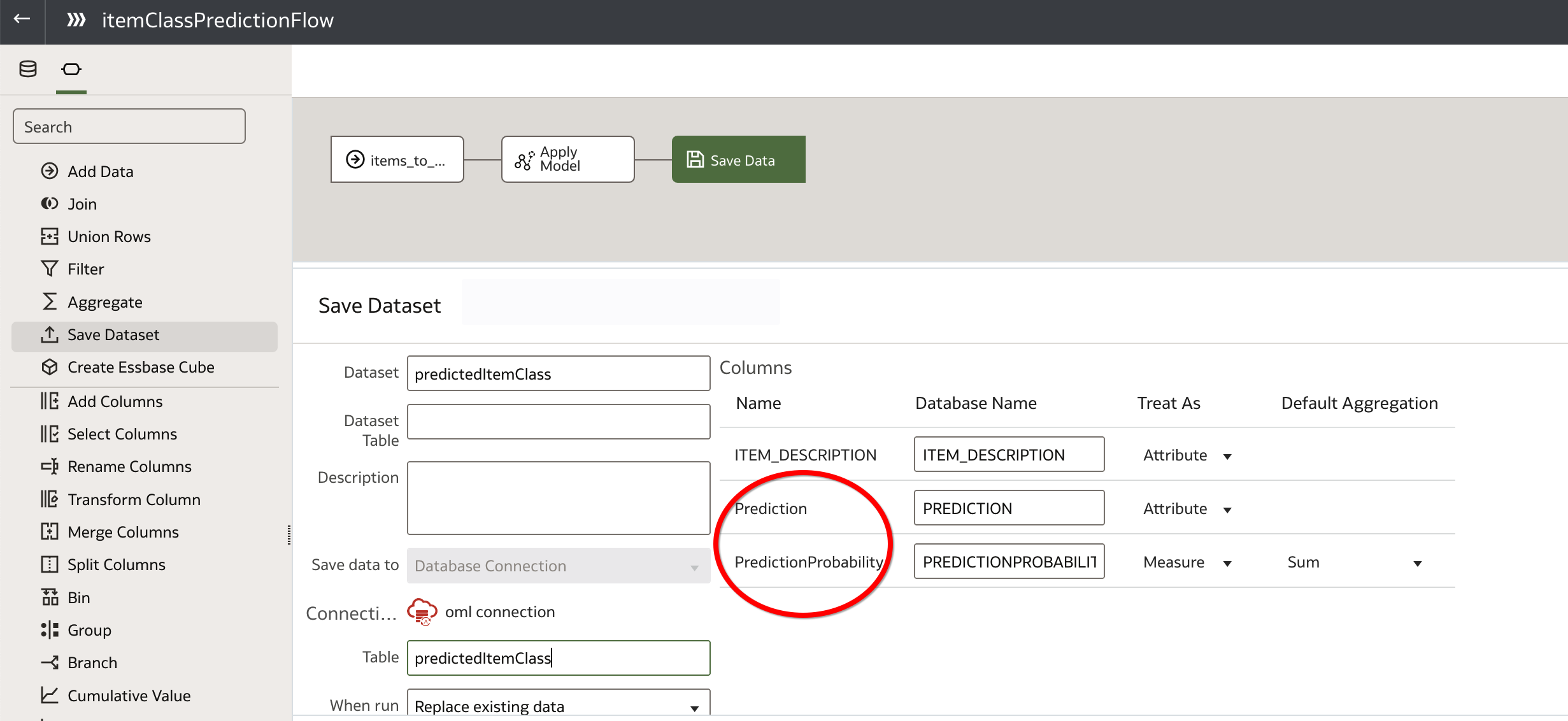Choose the Transform Column step

point(134,499)
